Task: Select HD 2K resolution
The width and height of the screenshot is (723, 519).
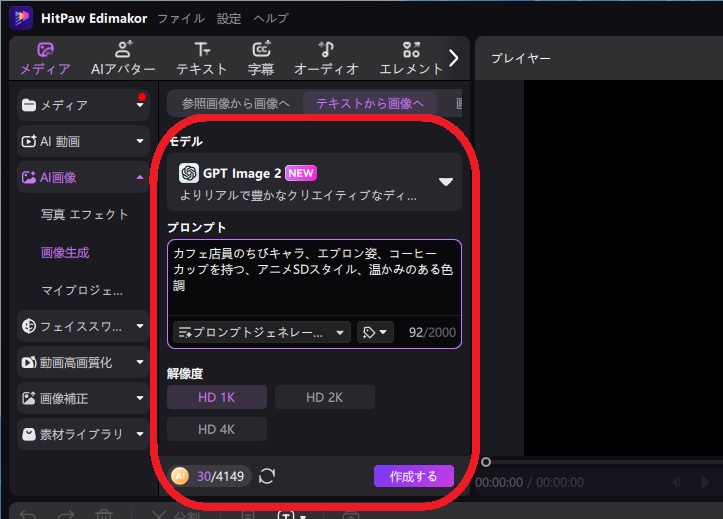Action: (x=325, y=397)
